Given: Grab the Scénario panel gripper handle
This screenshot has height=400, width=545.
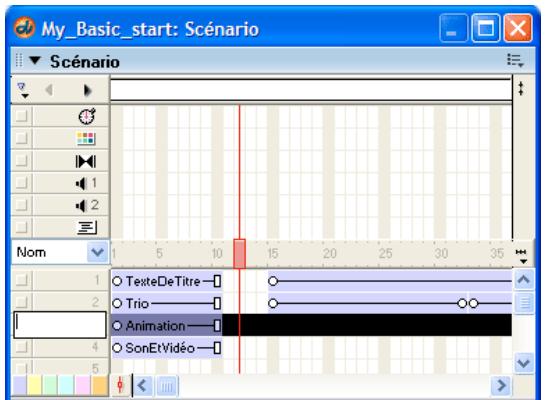Looking at the screenshot, I should [19, 60].
